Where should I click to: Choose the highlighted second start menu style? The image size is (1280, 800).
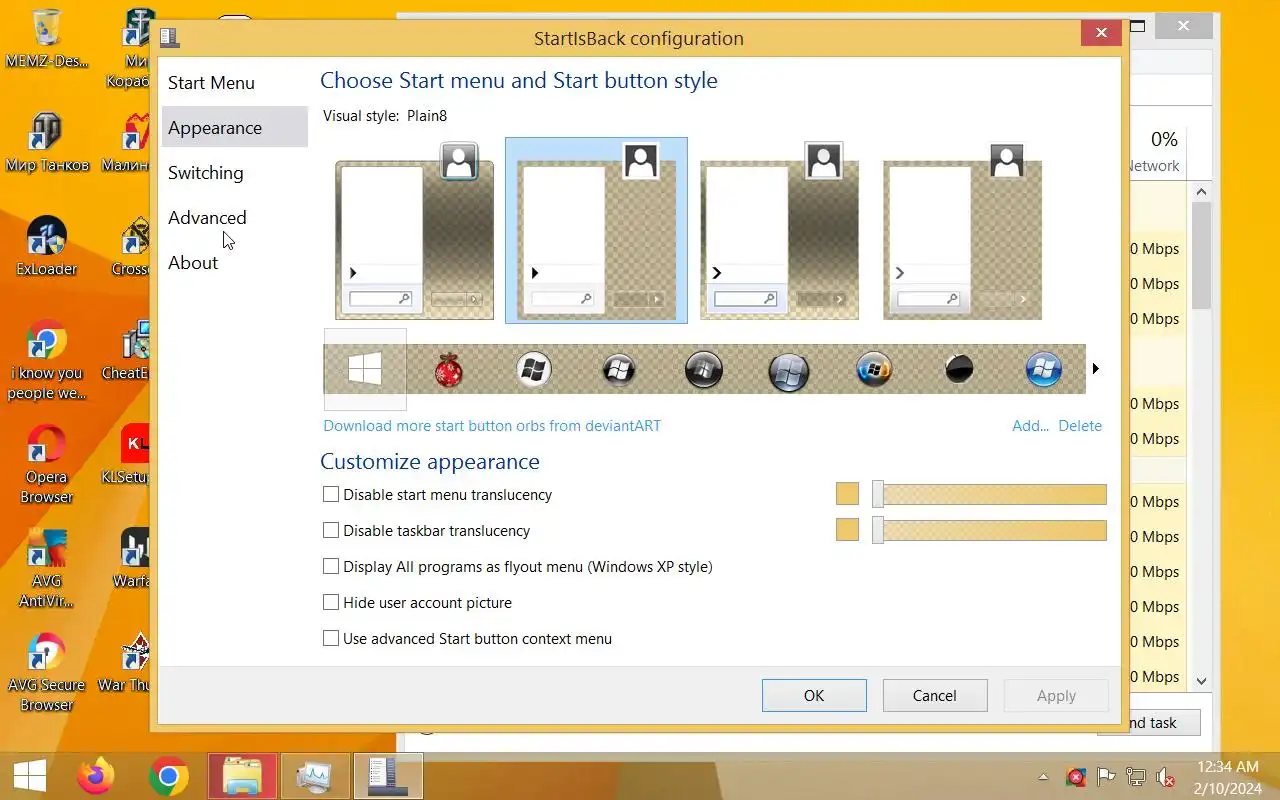tap(596, 231)
